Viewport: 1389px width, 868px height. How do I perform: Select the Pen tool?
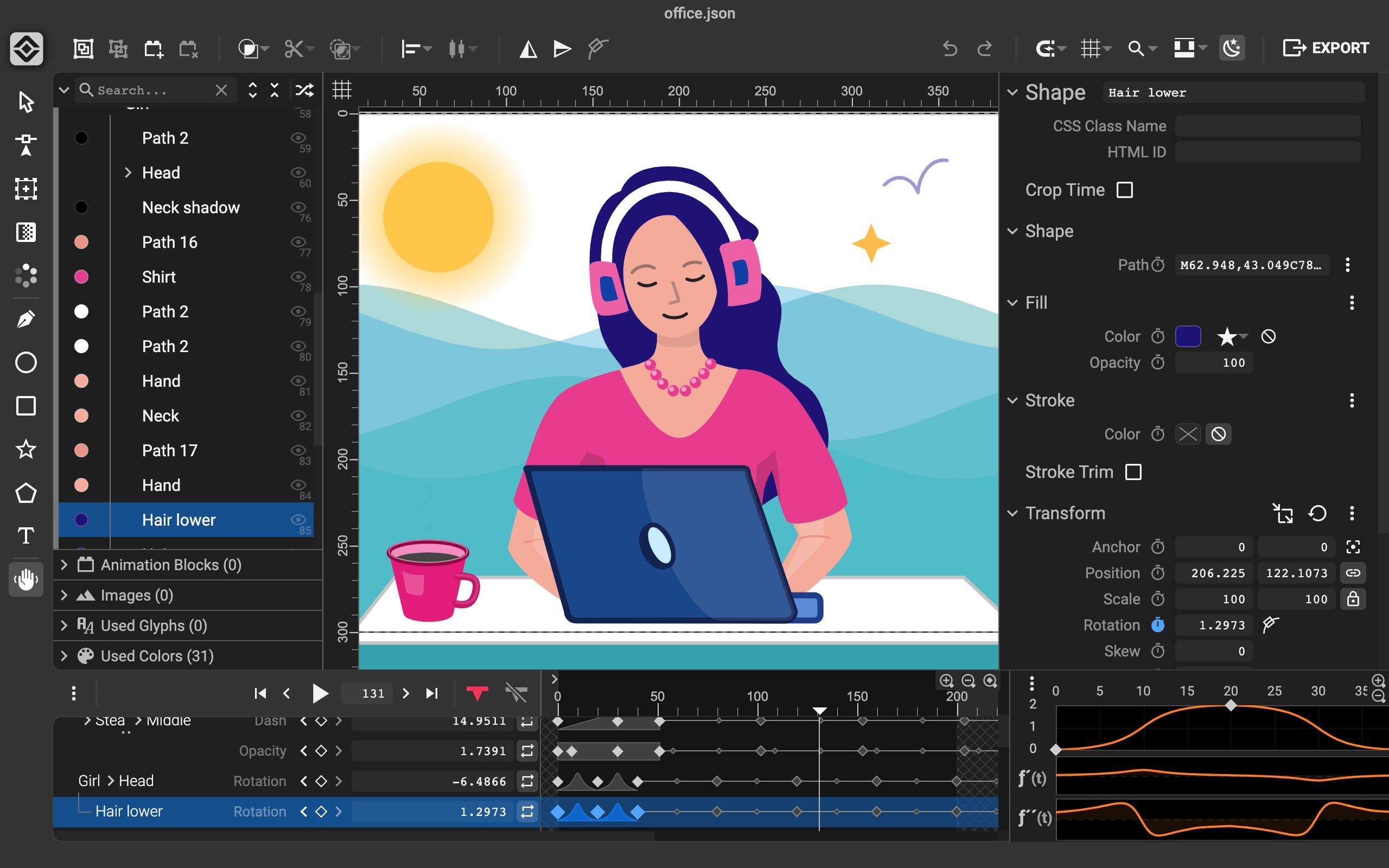pyautogui.click(x=26, y=318)
